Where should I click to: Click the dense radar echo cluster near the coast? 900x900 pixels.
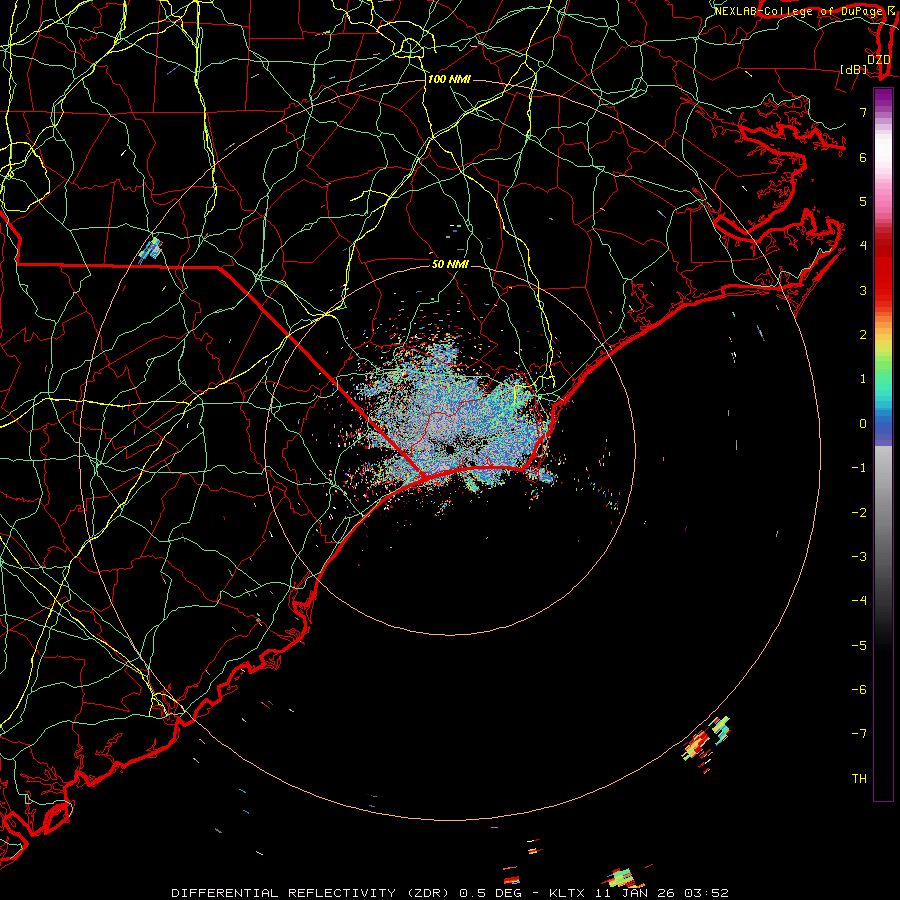[453, 419]
